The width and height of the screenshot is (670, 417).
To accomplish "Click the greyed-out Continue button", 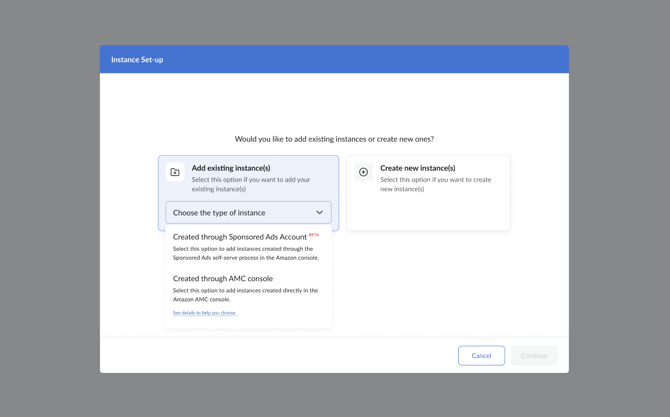I will 533,355.
